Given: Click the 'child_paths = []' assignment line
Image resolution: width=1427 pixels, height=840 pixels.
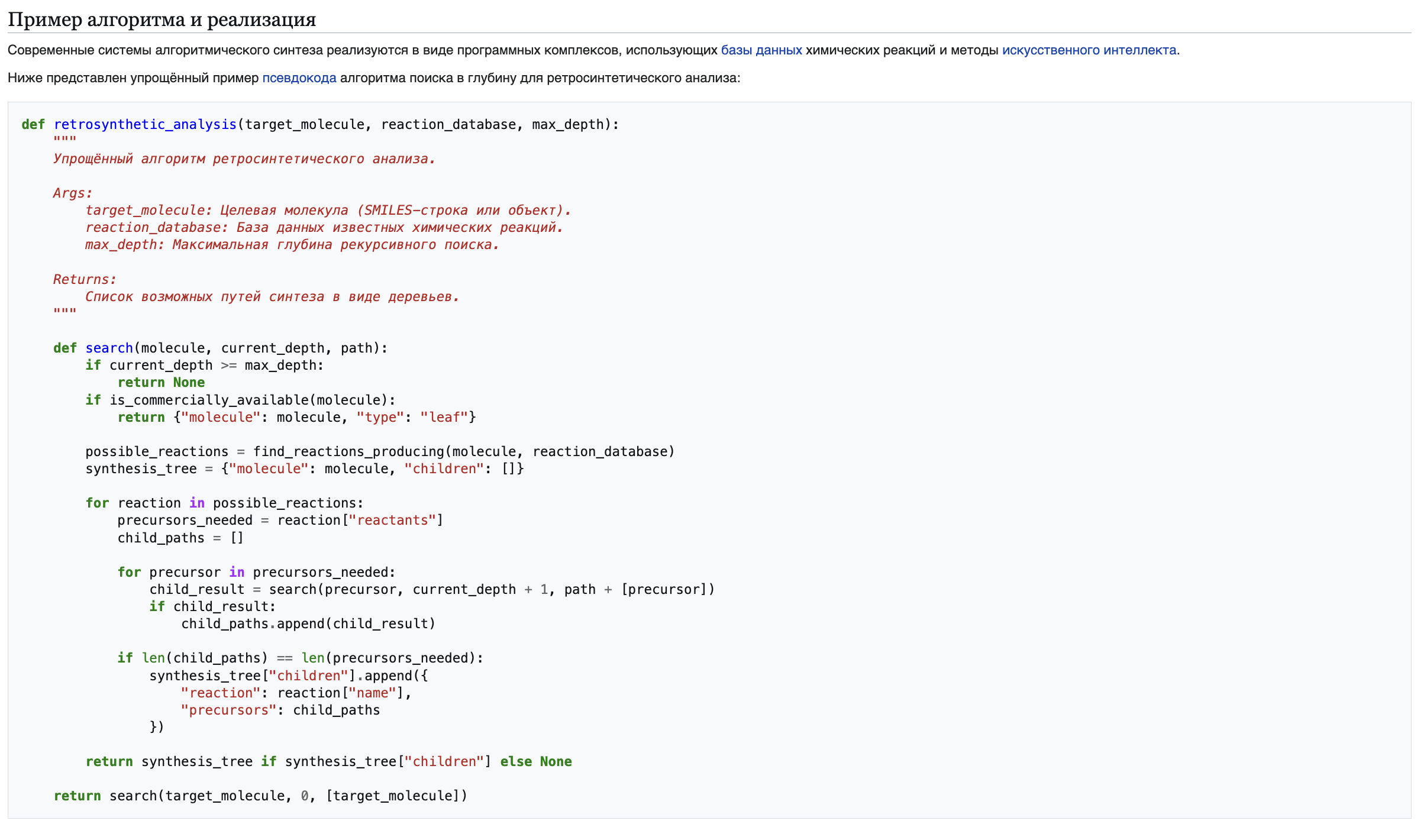Looking at the screenshot, I should 180,538.
